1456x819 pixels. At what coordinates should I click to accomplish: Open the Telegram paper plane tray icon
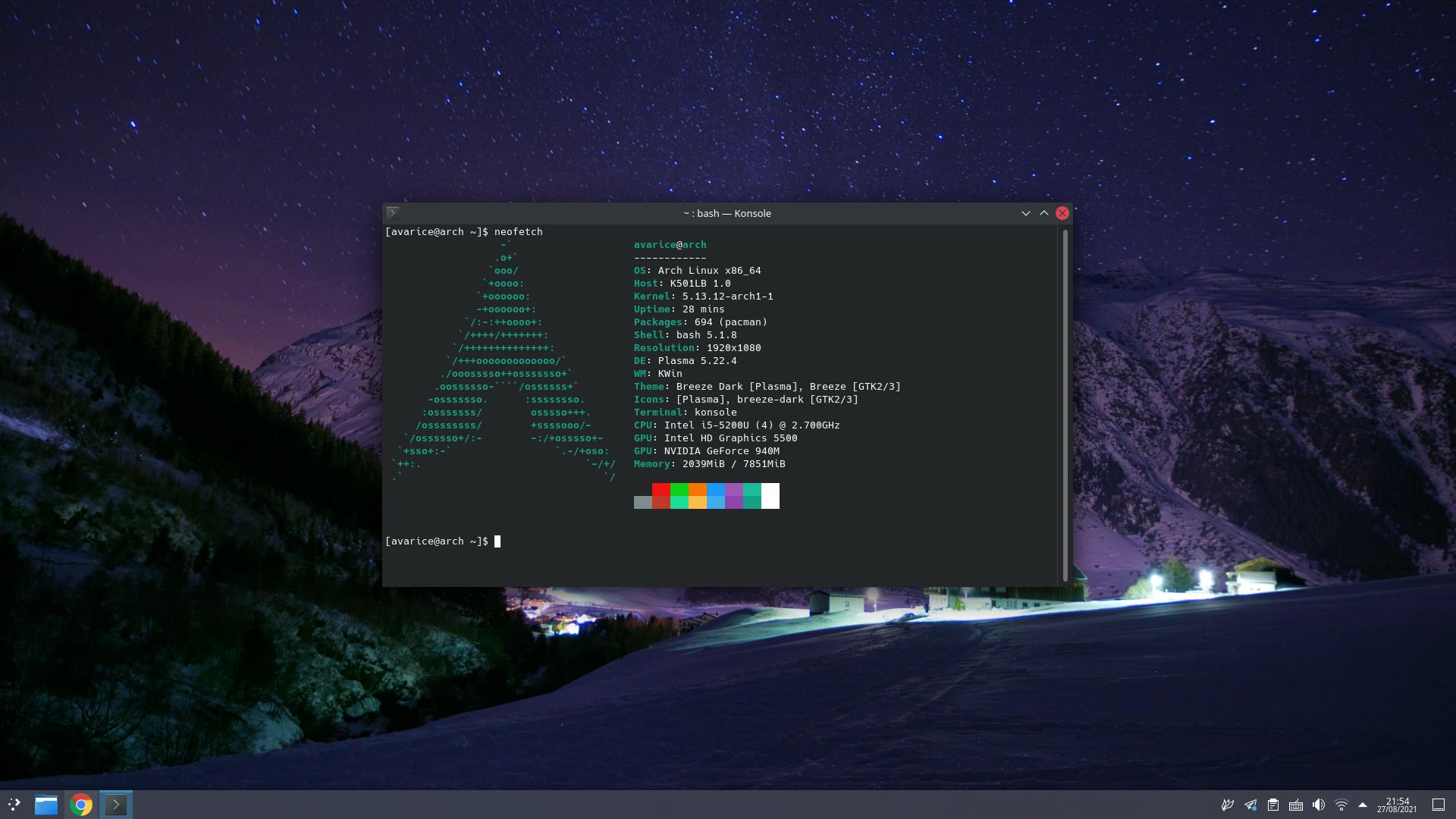pyautogui.click(x=1250, y=805)
